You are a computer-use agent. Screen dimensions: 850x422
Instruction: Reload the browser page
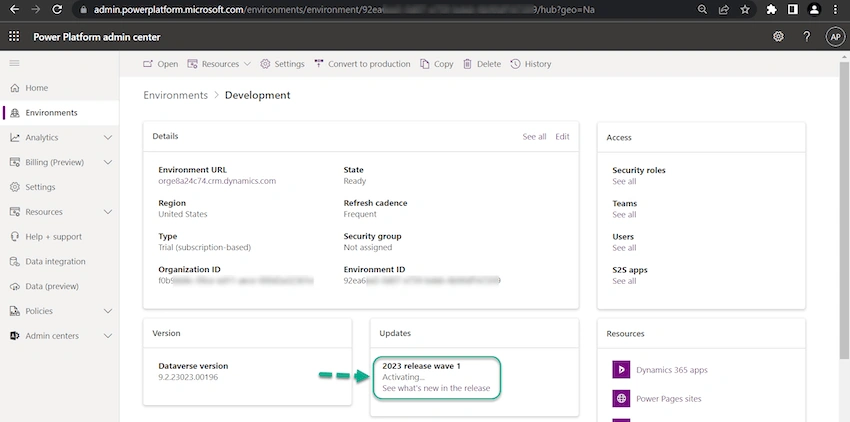[56, 9]
